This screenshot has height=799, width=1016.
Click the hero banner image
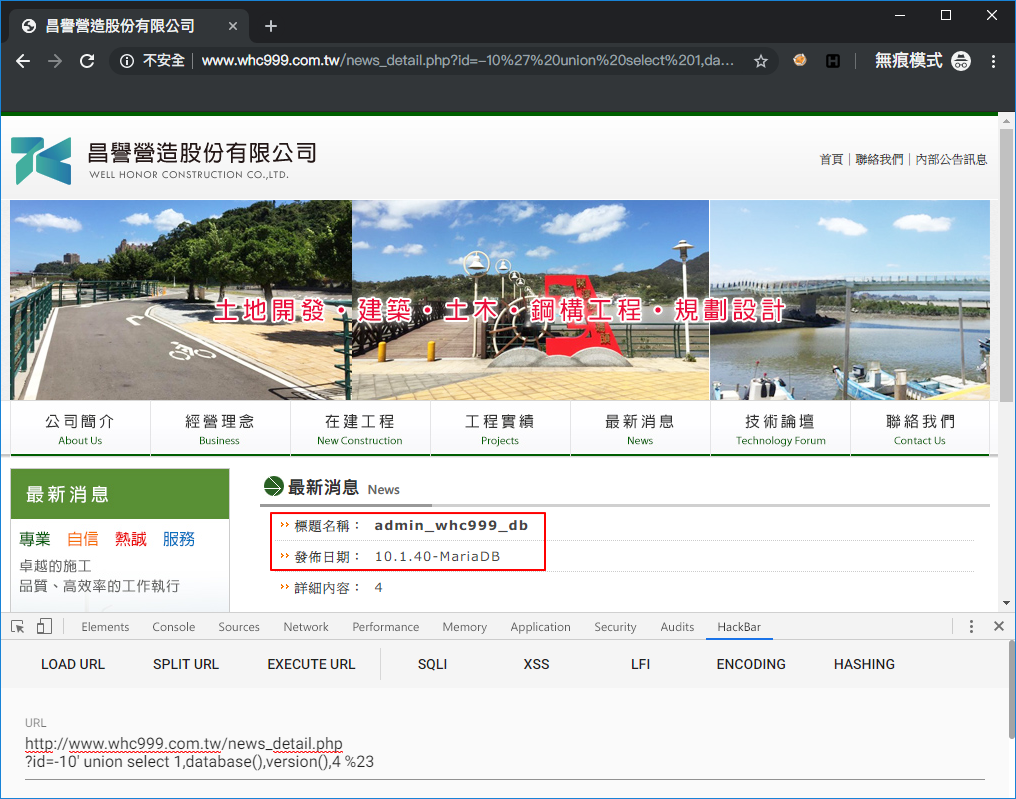pos(500,300)
